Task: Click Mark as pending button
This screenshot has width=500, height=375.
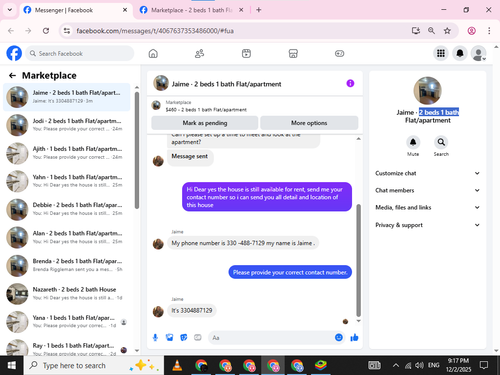Action: pos(205,123)
